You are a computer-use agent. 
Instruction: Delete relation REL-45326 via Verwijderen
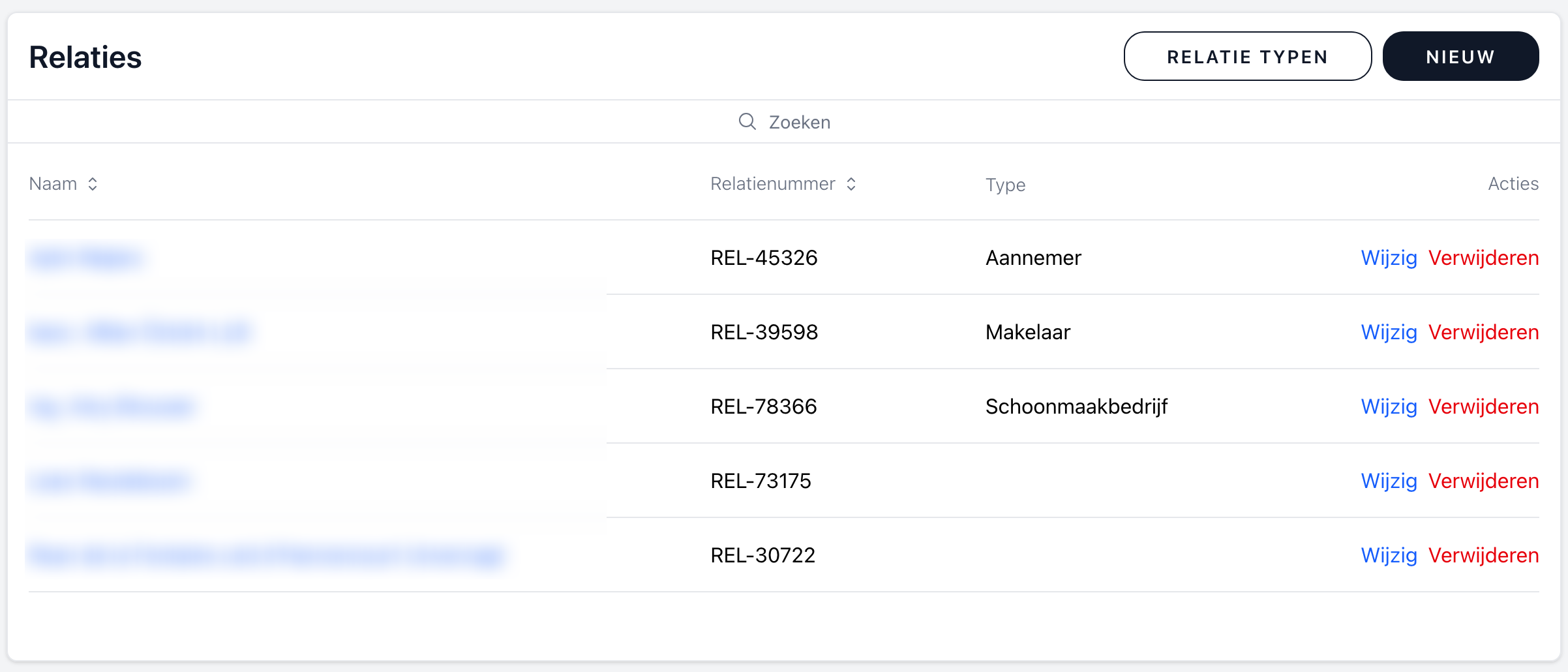[1483, 258]
